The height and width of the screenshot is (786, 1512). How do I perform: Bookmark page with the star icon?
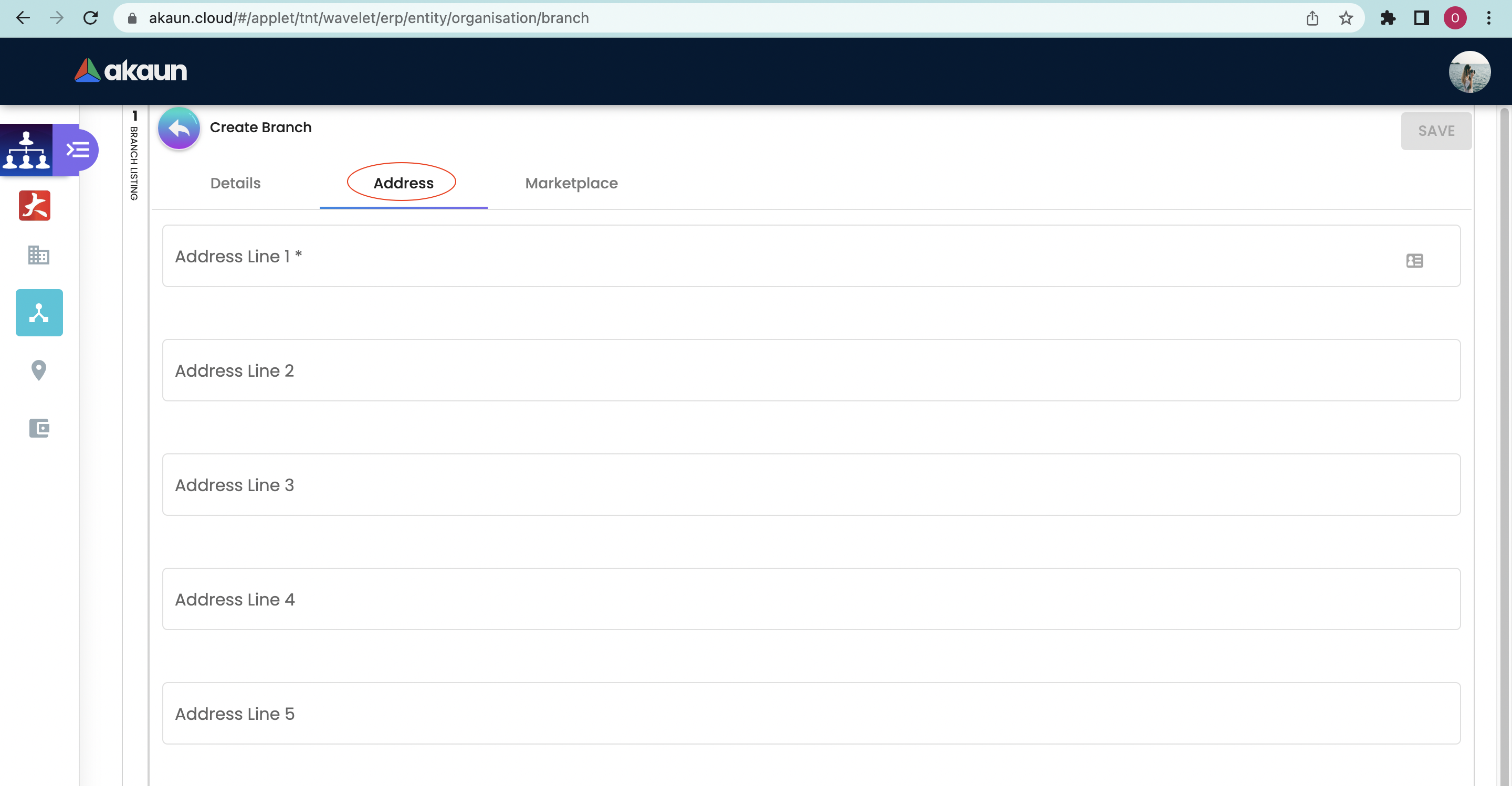(1346, 18)
